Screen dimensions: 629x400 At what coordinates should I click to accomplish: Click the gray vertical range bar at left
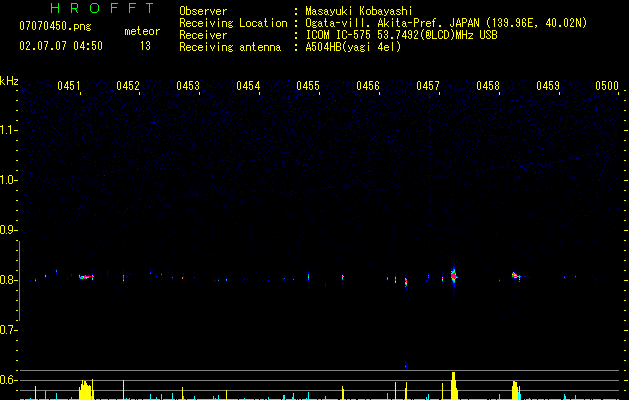[x=19, y=281]
